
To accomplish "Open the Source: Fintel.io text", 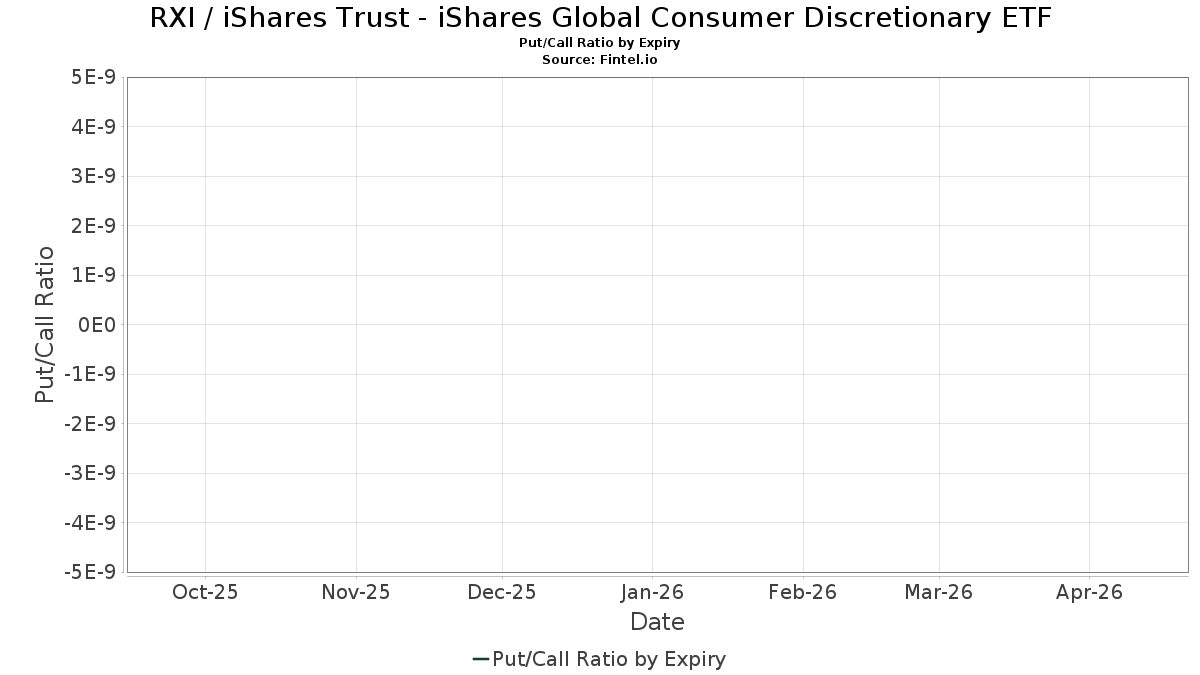I will click(x=600, y=59).
